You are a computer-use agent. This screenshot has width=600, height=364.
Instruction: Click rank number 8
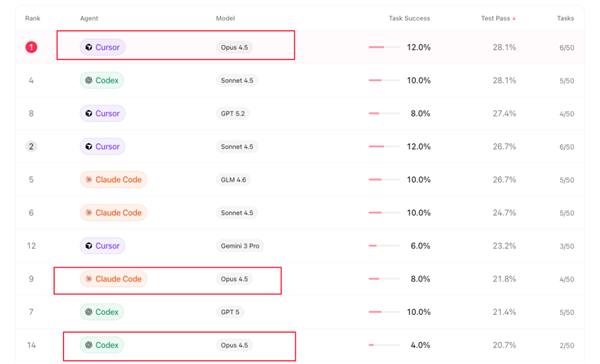(x=31, y=114)
